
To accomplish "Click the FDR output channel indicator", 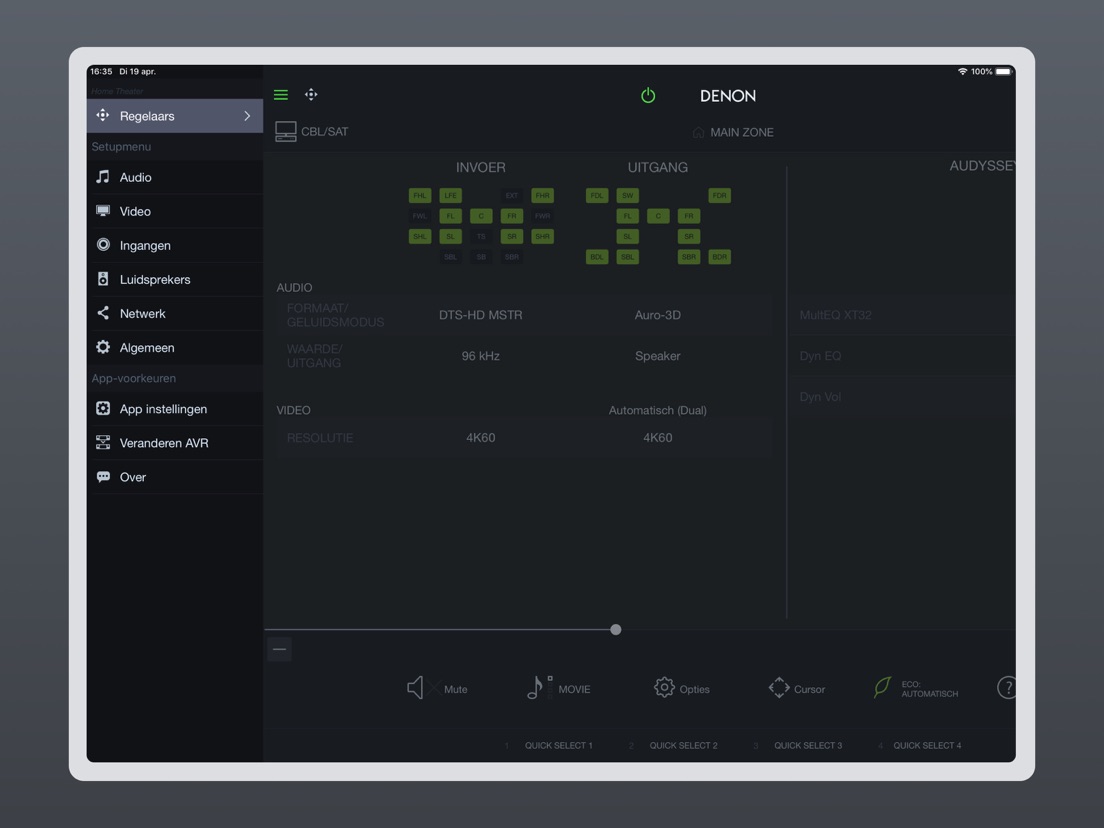I will (x=719, y=195).
